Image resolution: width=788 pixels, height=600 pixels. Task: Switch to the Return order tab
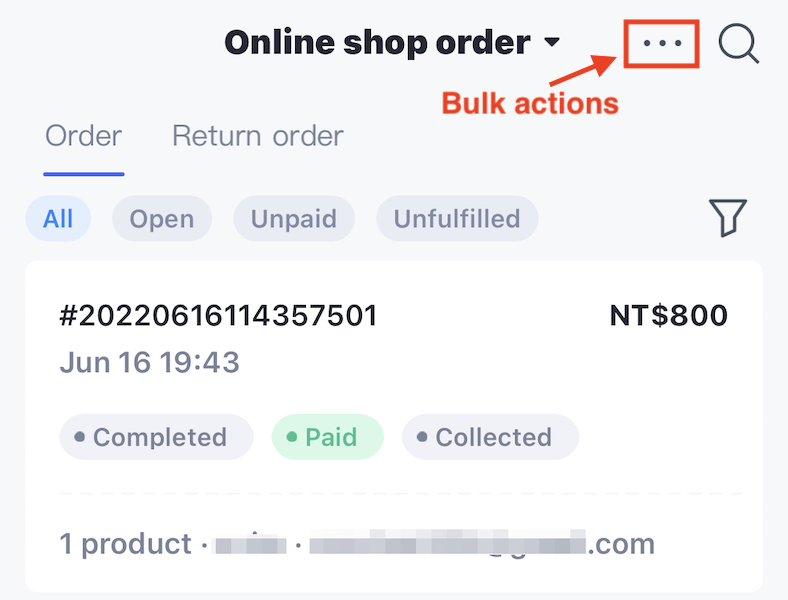pyautogui.click(x=258, y=136)
